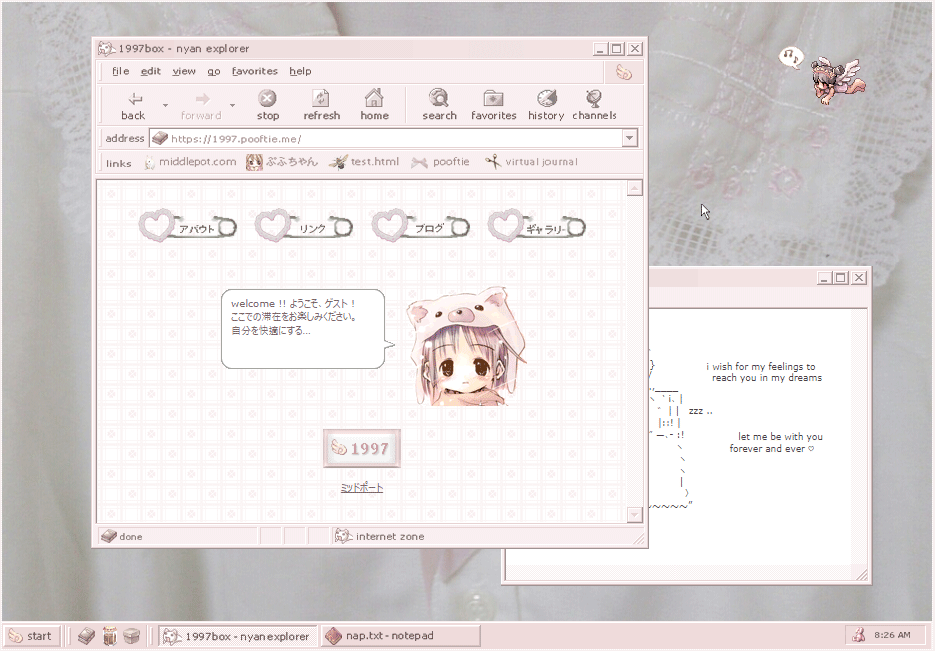Image resolution: width=935 pixels, height=652 pixels.
Task: Open the Search toolbar icon
Action: tap(438, 99)
